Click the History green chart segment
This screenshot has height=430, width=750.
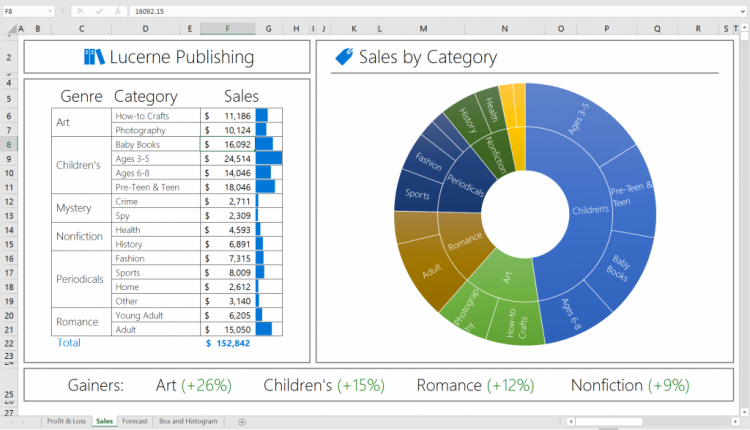pos(468,120)
